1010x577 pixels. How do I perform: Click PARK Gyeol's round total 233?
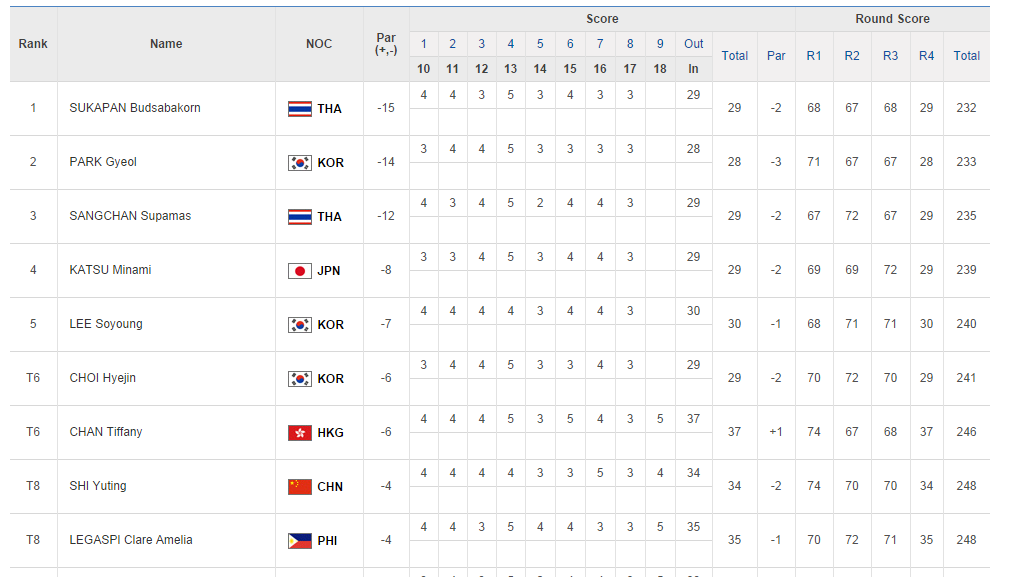966,162
